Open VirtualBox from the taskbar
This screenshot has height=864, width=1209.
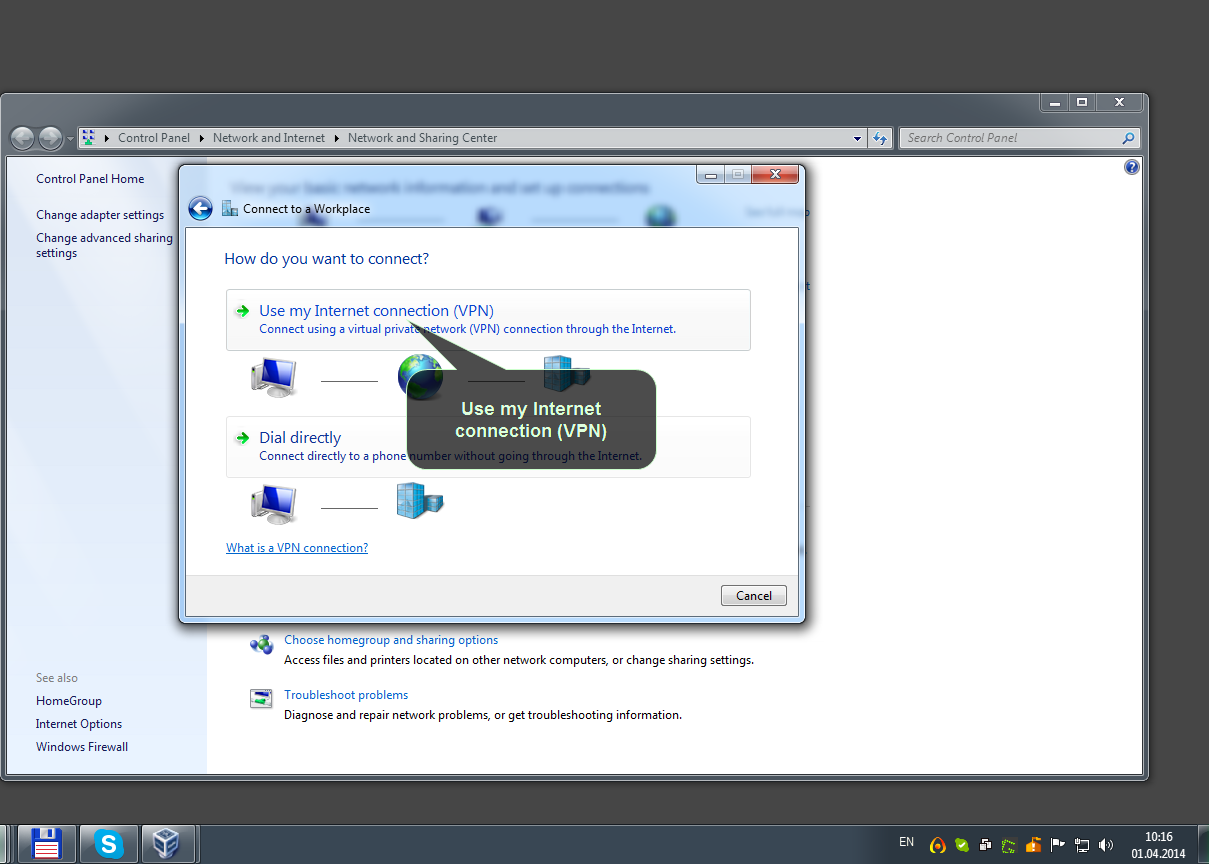[167, 844]
